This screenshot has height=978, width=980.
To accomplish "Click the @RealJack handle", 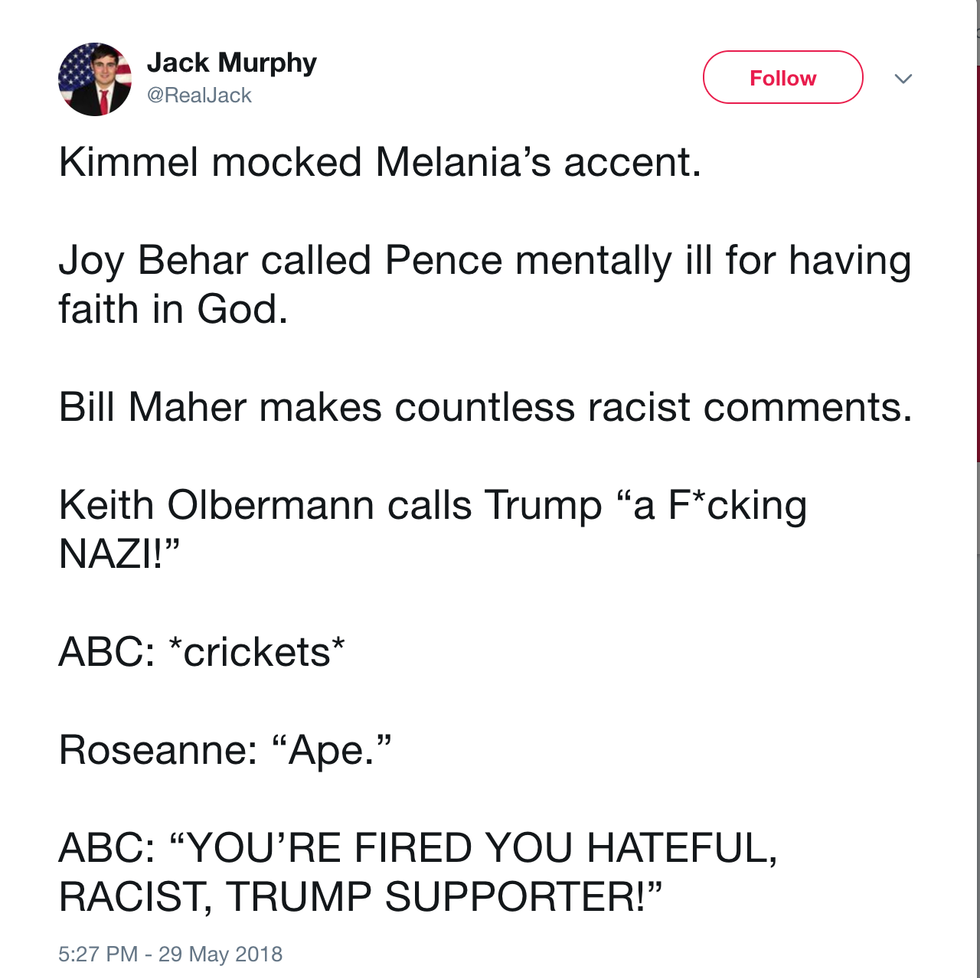I will pyautogui.click(x=199, y=96).
